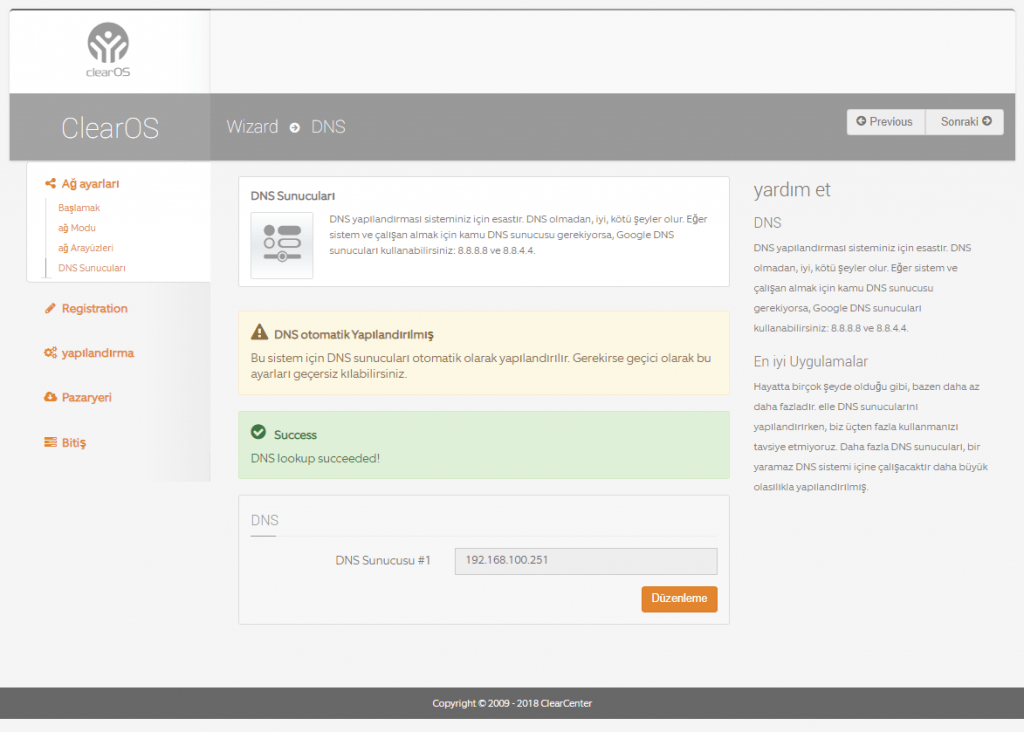Click the breadcrumb arrow between Wizard and DNS
The image size is (1024, 732).
point(295,127)
